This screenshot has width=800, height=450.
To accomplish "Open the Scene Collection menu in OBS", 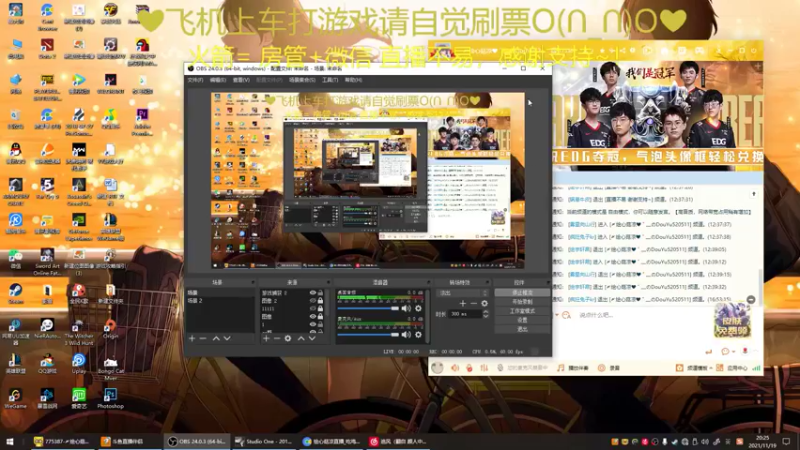I will [x=302, y=80].
